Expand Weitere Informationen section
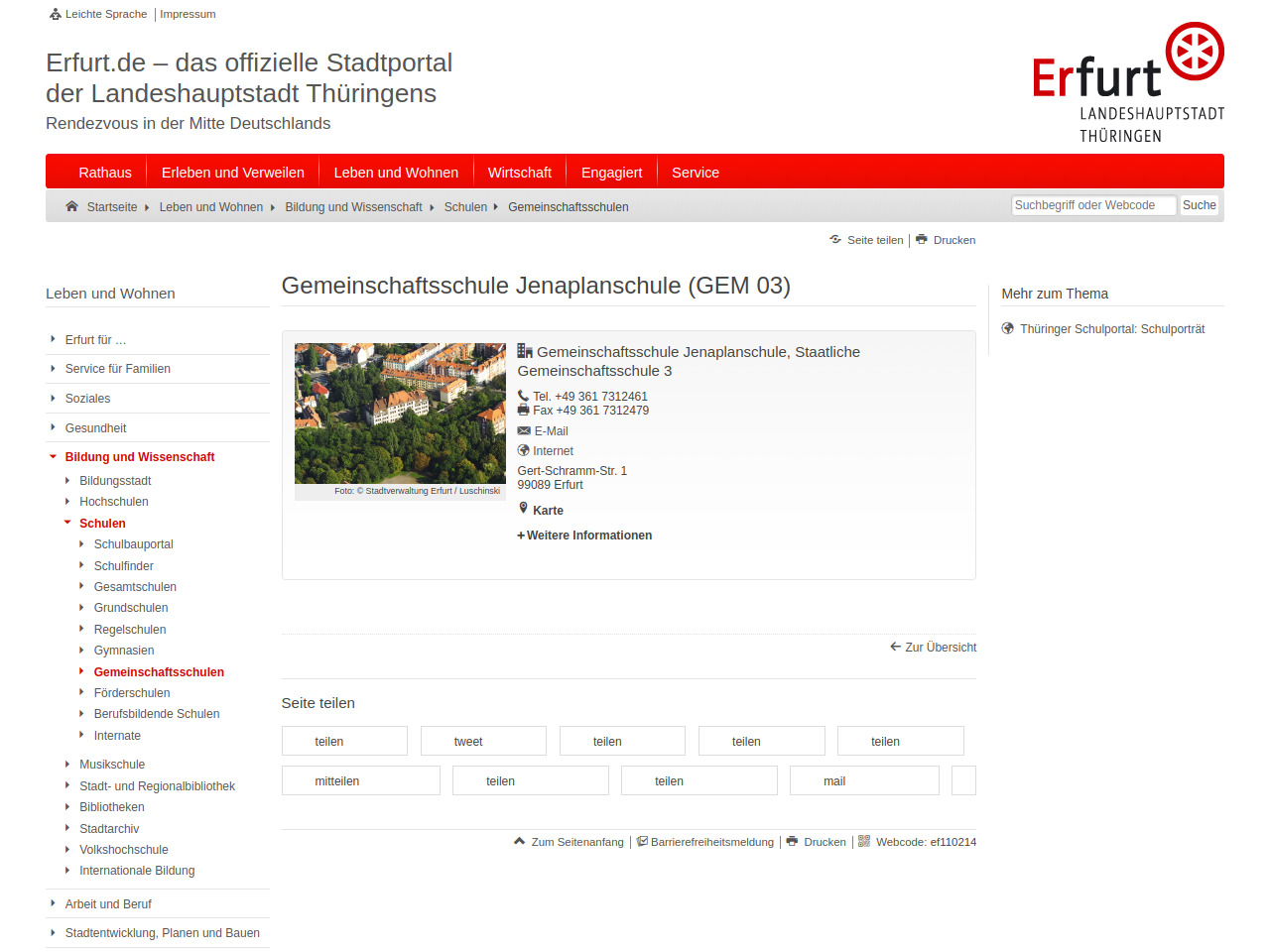 tap(584, 535)
